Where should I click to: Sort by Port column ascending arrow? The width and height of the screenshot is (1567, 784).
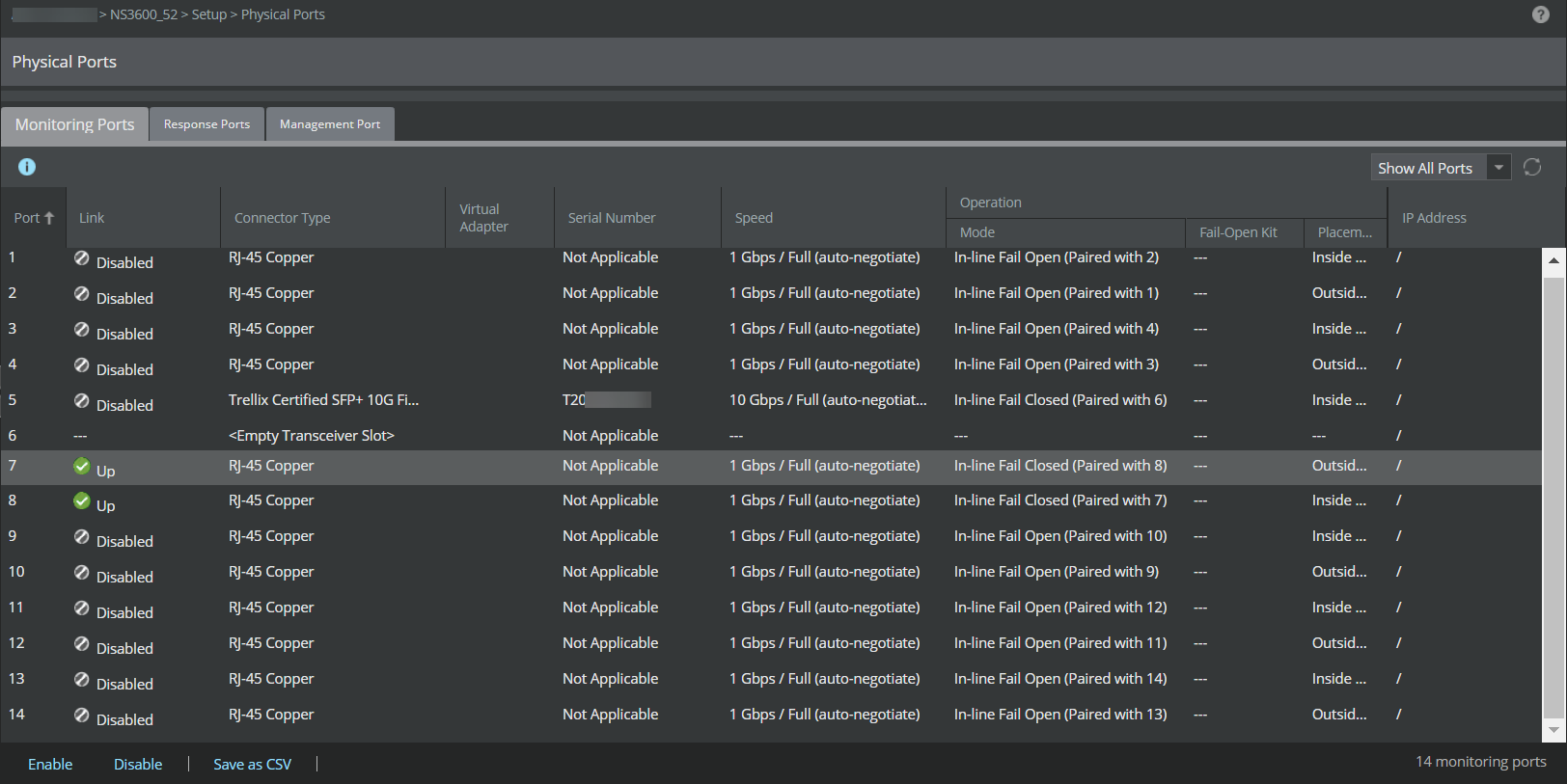coord(49,218)
